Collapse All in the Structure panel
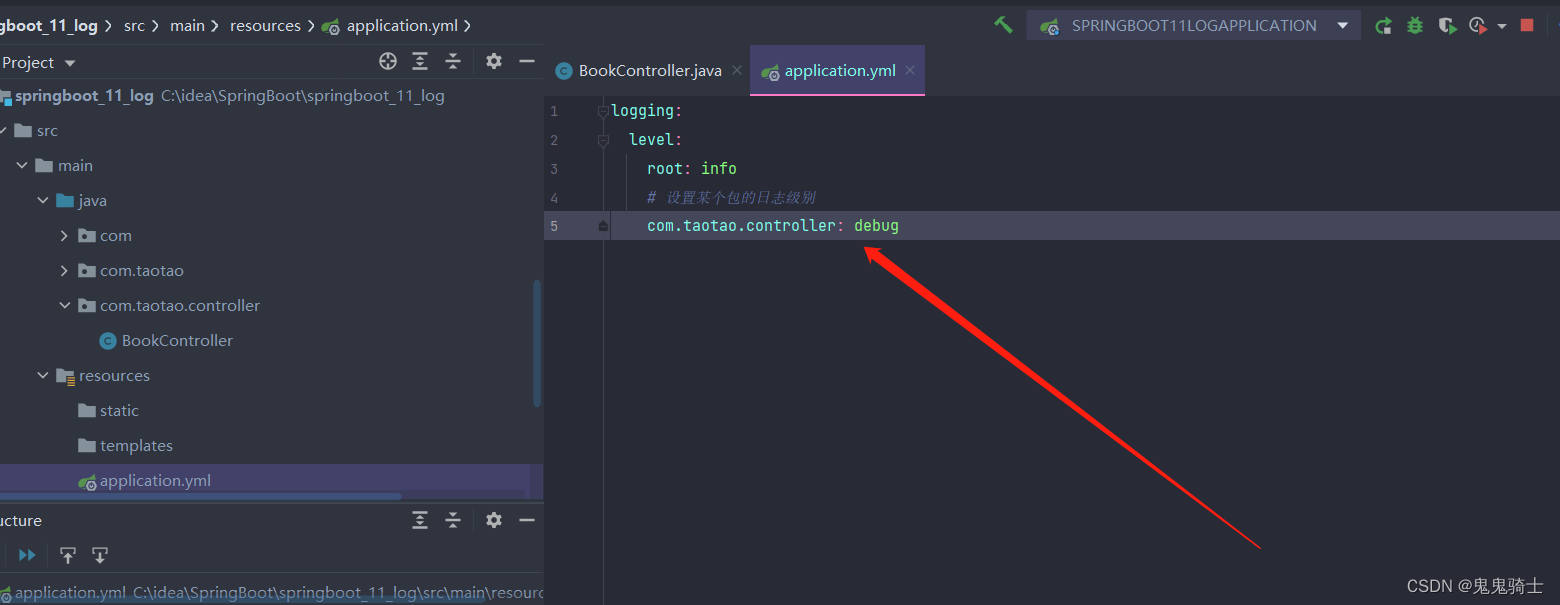The height and width of the screenshot is (605, 1560). click(453, 520)
